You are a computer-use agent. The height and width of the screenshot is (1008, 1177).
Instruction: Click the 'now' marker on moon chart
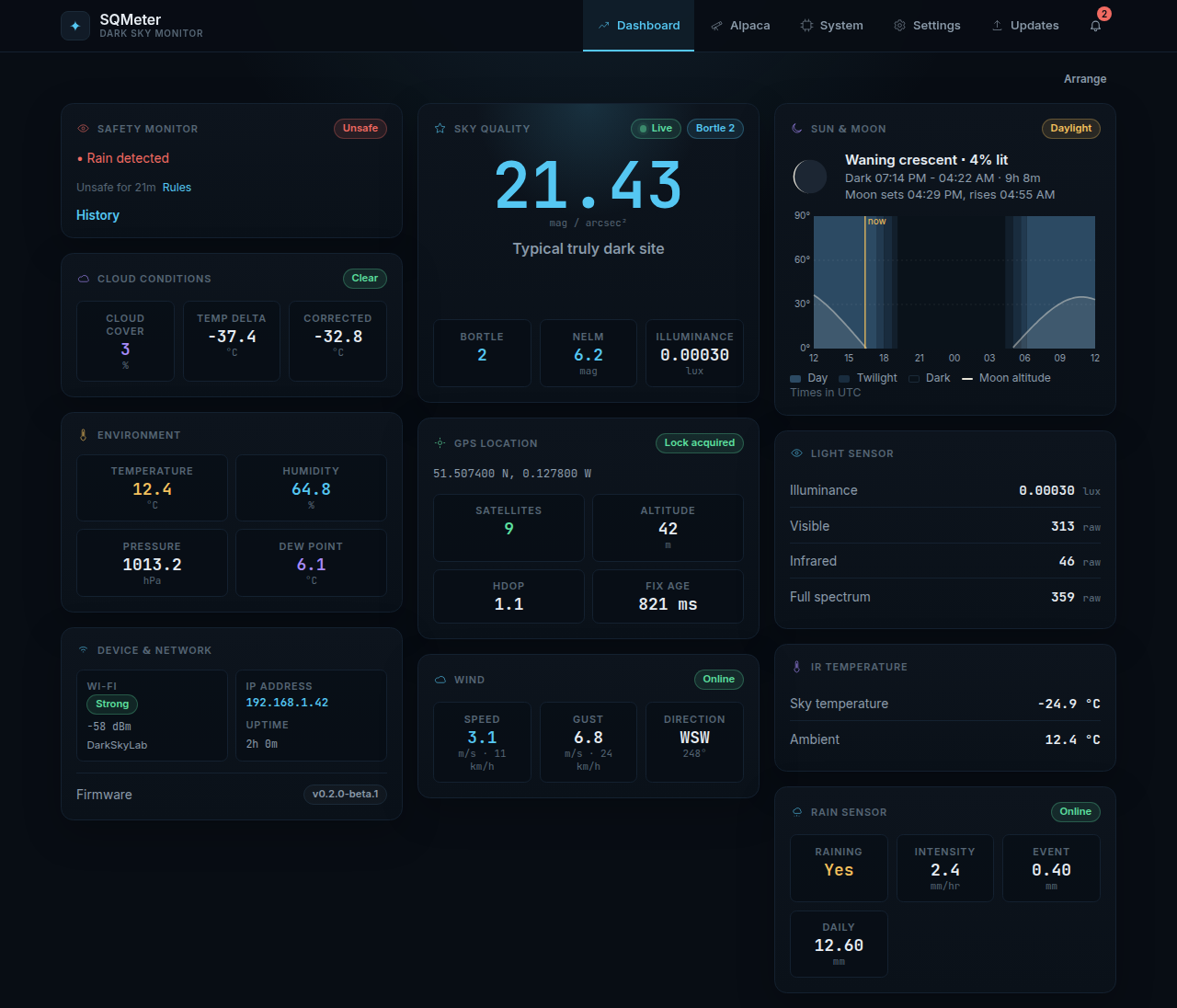click(876, 222)
